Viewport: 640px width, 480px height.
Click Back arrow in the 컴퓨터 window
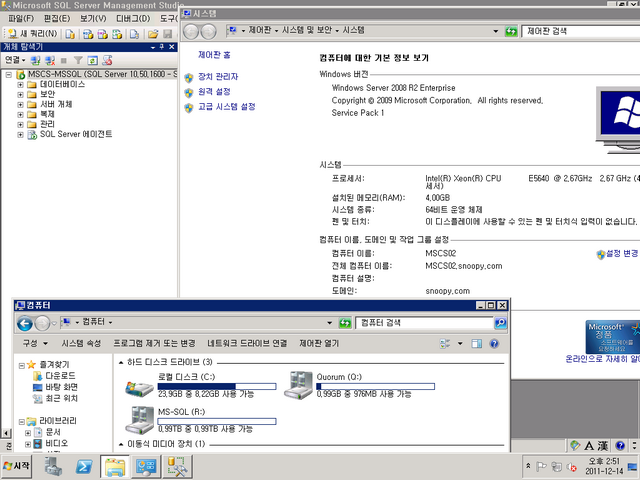coord(24,324)
